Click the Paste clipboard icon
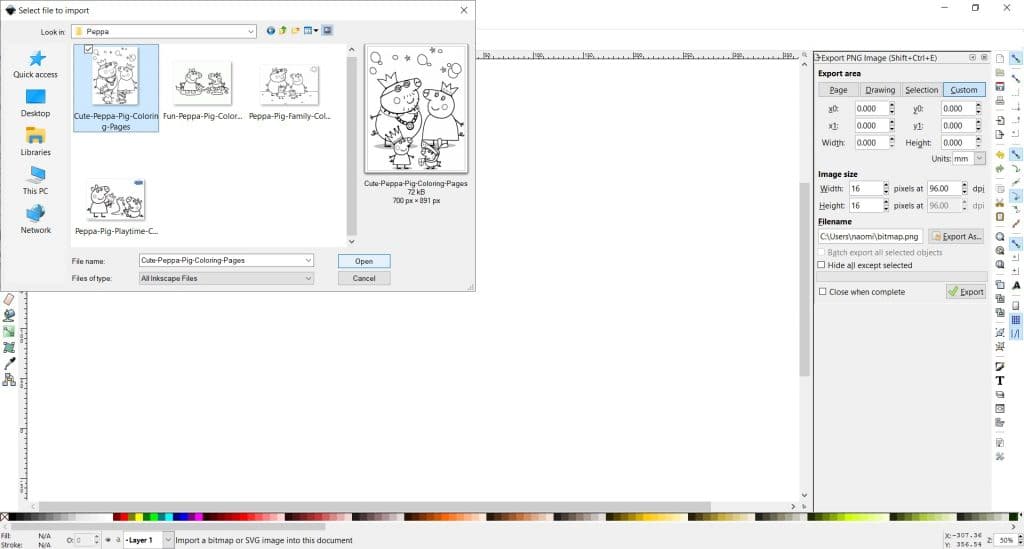1024x549 pixels. [1000, 216]
